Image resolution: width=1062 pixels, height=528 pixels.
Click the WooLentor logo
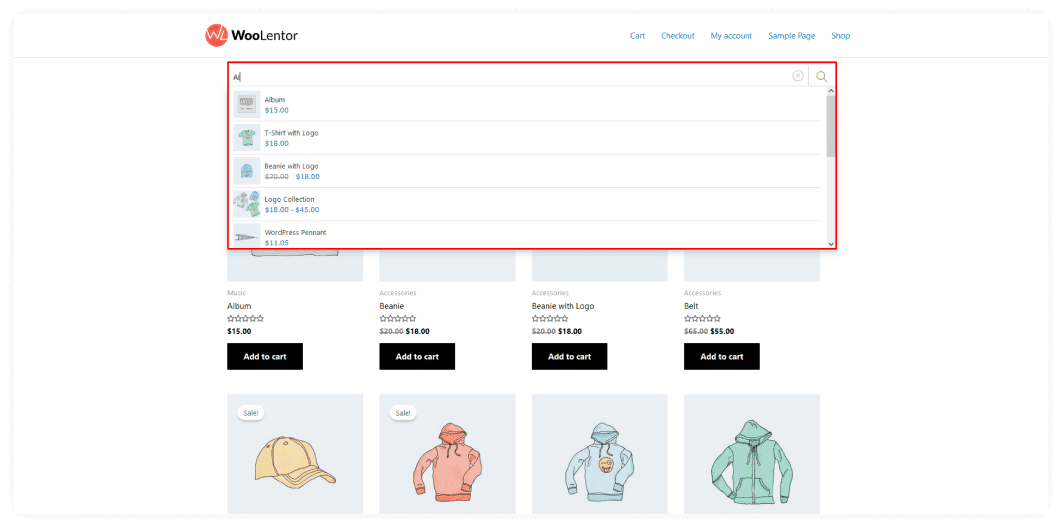[x=251, y=35]
